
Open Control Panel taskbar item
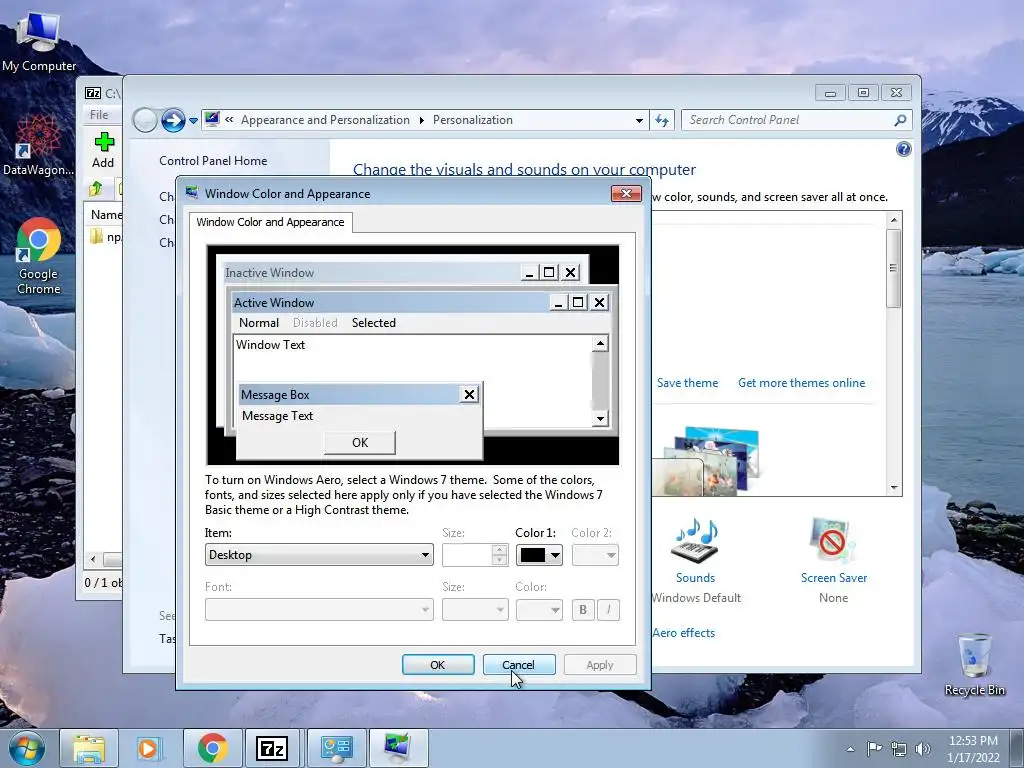click(x=335, y=748)
